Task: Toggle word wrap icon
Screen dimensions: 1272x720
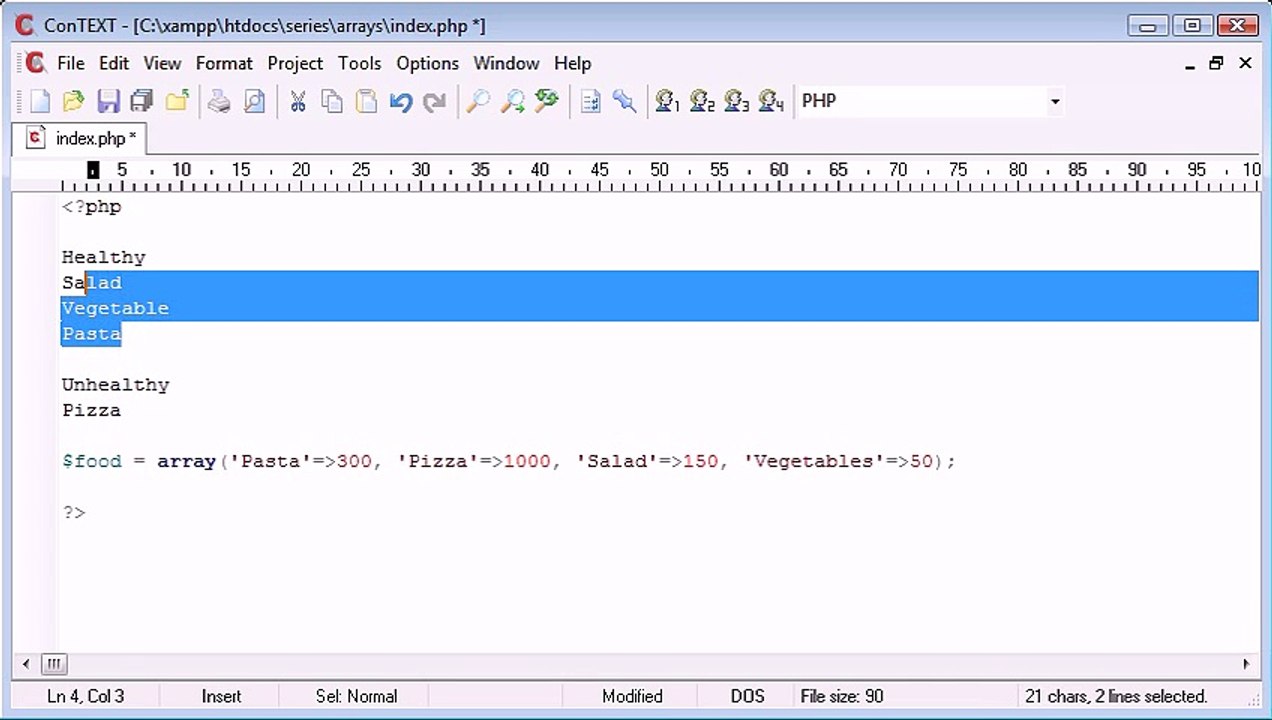Action: click(x=590, y=101)
